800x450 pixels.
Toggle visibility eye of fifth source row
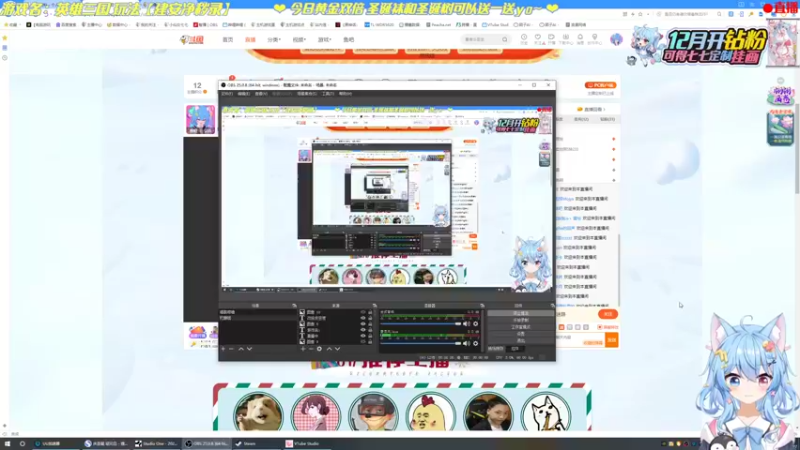click(x=363, y=336)
